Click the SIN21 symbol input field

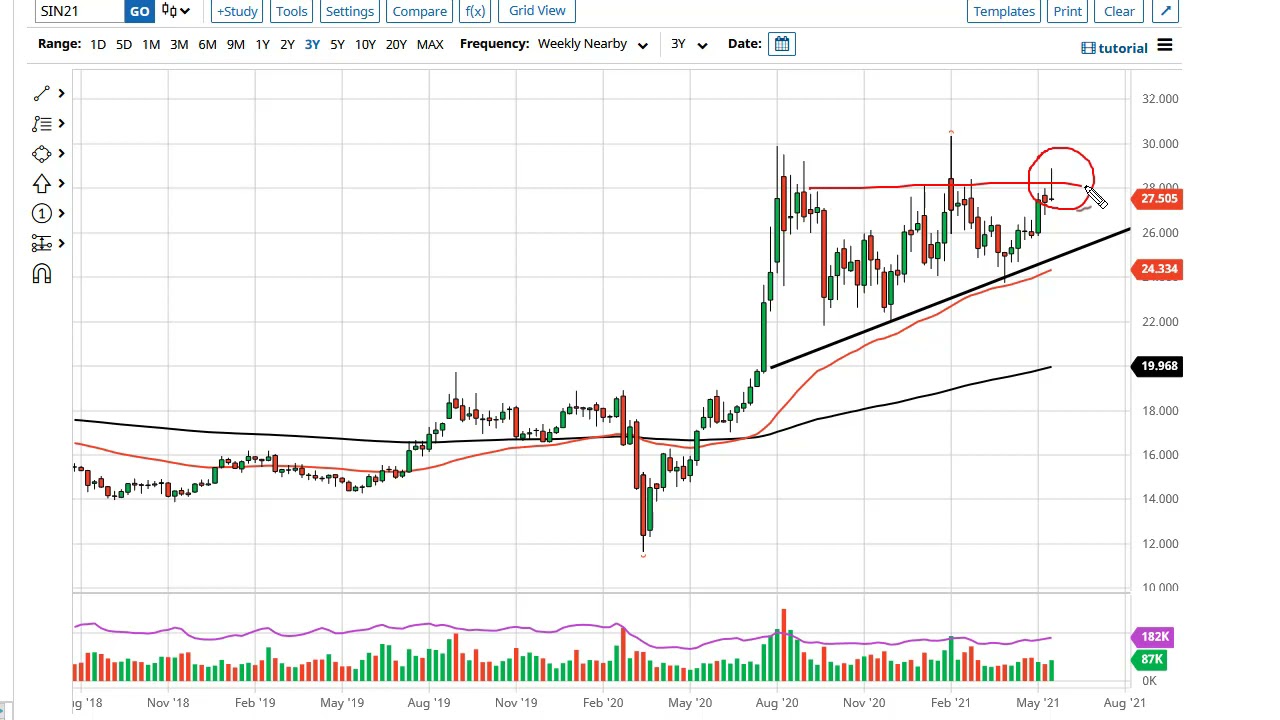[80, 11]
